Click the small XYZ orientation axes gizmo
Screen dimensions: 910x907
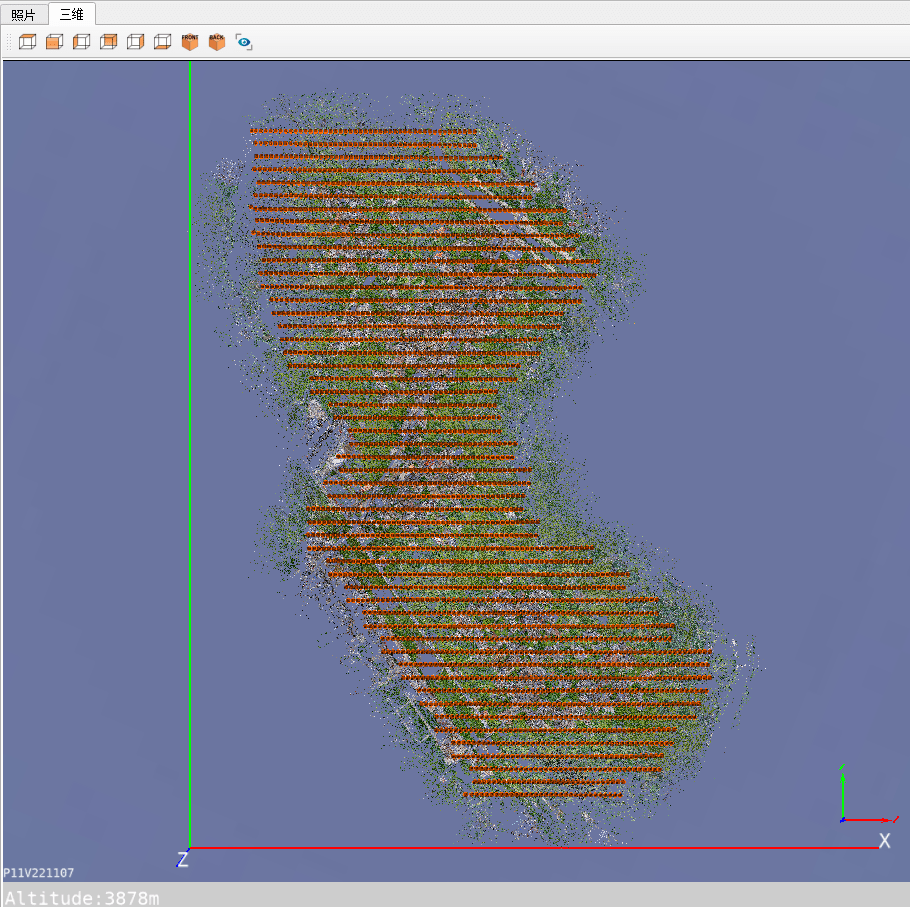pyautogui.click(x=869, y=794)
